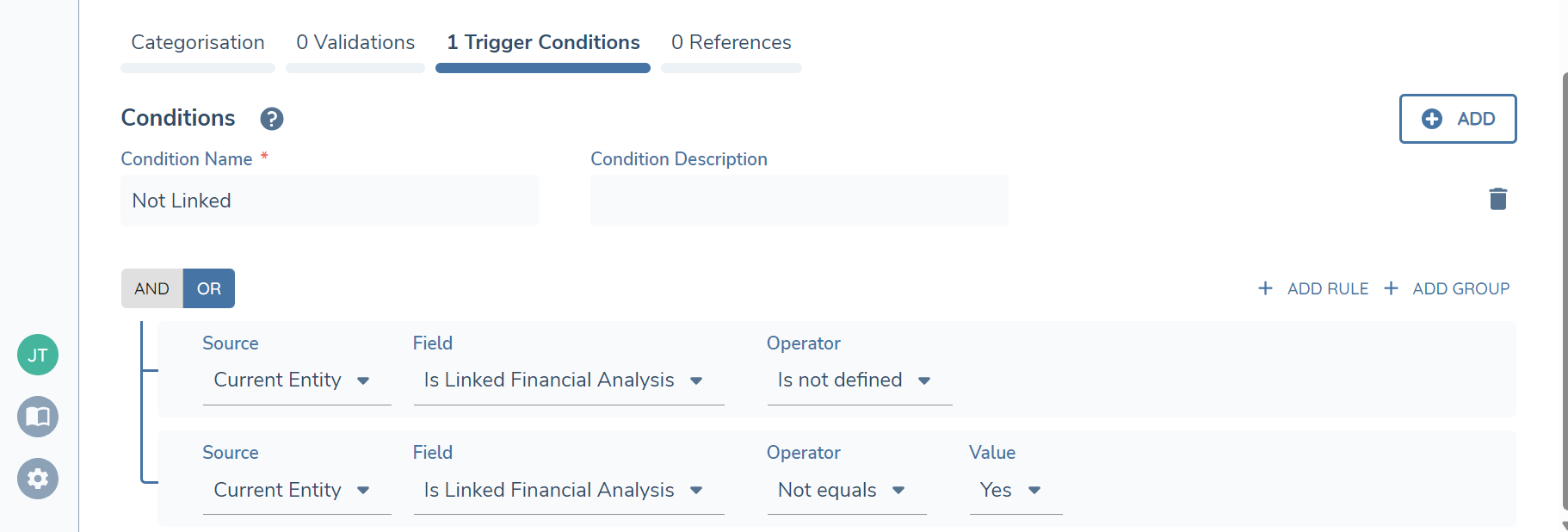Viewport: 1568px width, 532px height.
Task: Switch the condition logic to AND
Action: [151, 288]
